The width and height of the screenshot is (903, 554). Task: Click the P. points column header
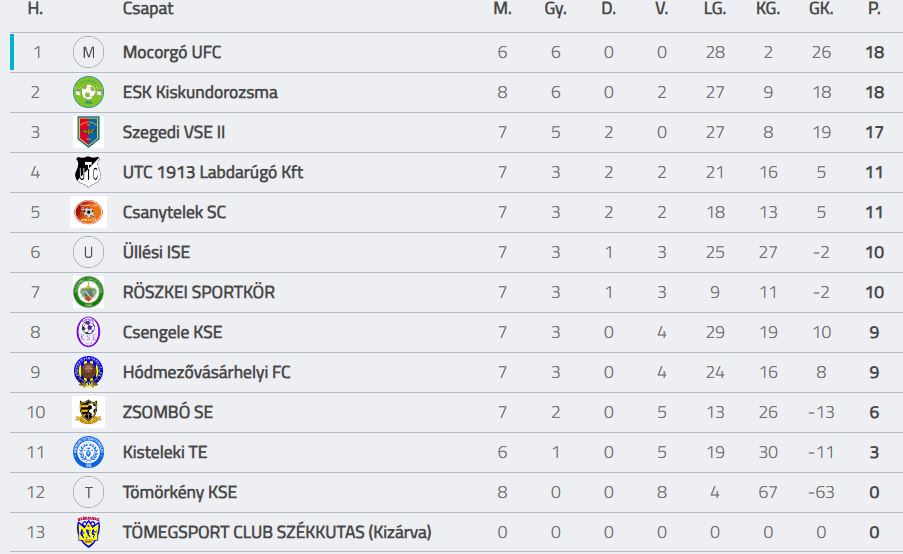click(x=875, y=9)
